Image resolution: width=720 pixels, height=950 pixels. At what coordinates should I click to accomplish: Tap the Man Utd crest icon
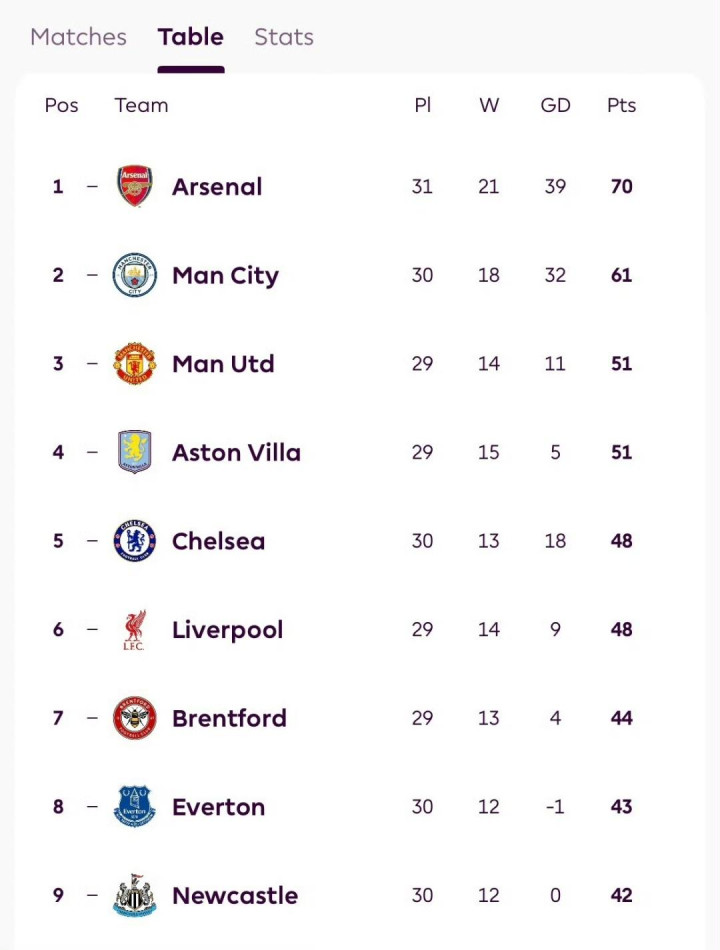pyautogui.click(x=135, y=364)
